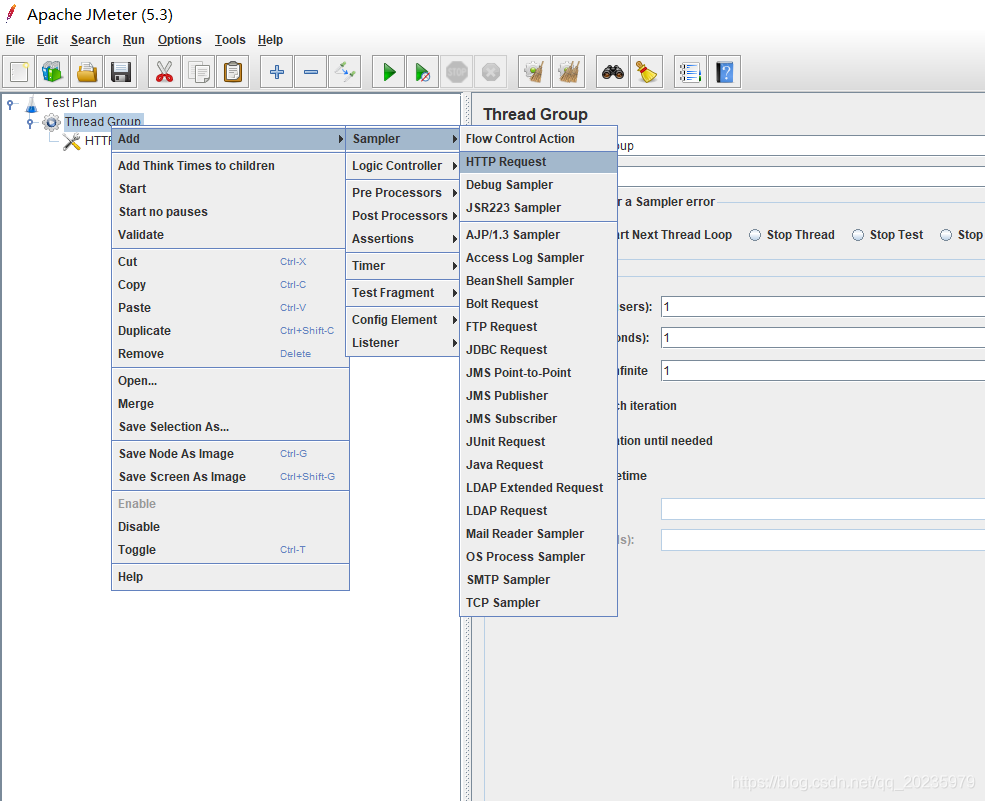This screenshot has height=801, width=985.
Task: Click the New test plan toolbar icon
Action: pyautogui.click(x=19, y=72)
